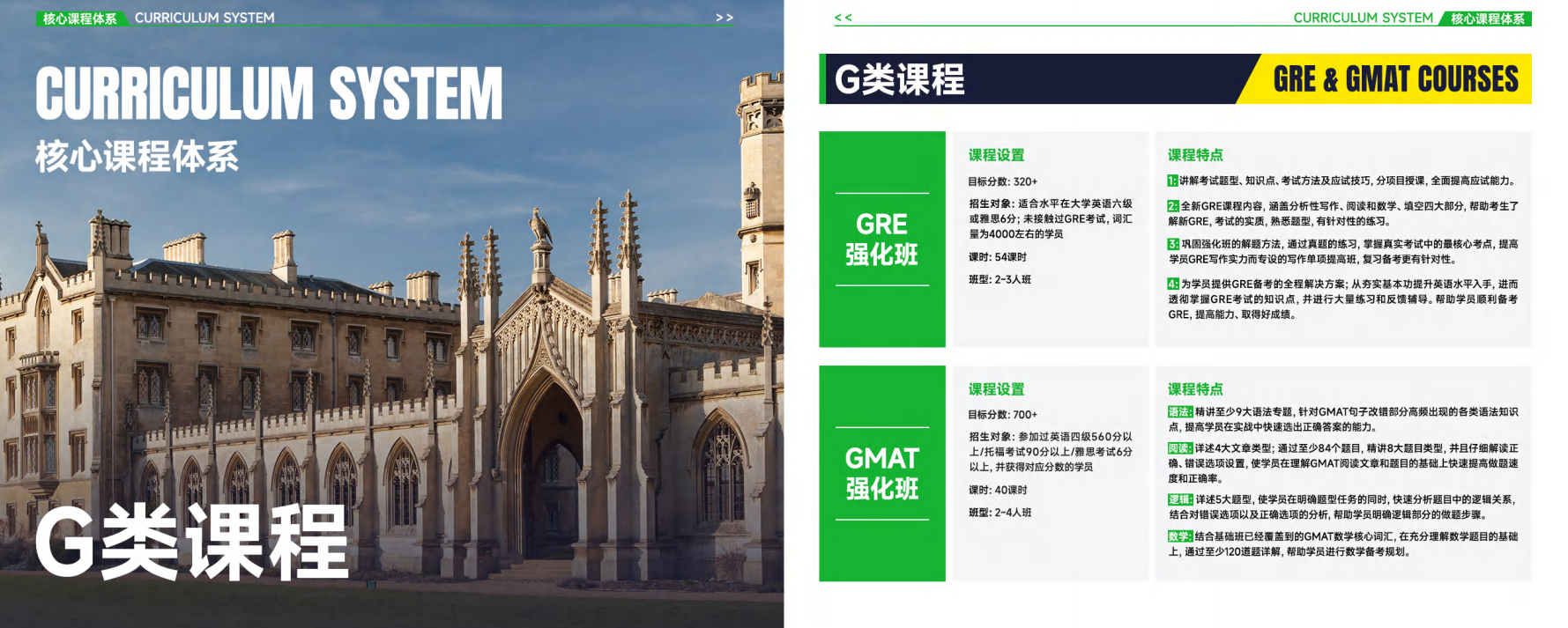Click green number 1 marker in GRE features
Viewport: 1568px width, 628px height.
1172,181
